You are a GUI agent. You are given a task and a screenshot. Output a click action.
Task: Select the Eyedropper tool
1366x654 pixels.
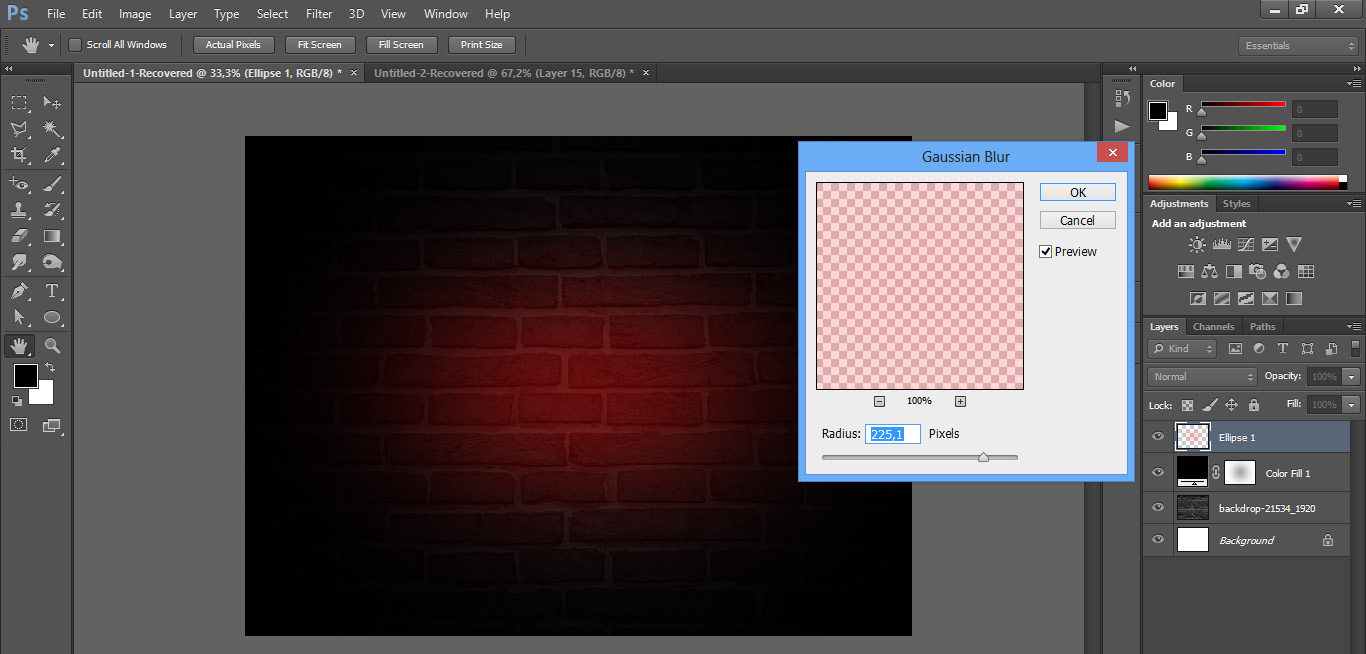coord(53,155)
